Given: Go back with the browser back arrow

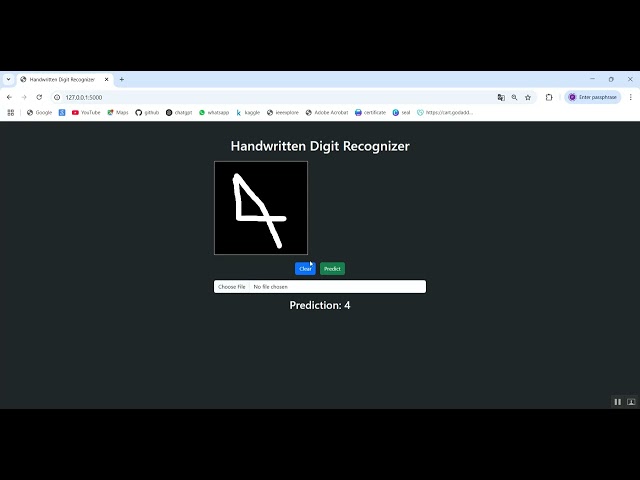Looking at the screenshot, I should click(9, 97).
